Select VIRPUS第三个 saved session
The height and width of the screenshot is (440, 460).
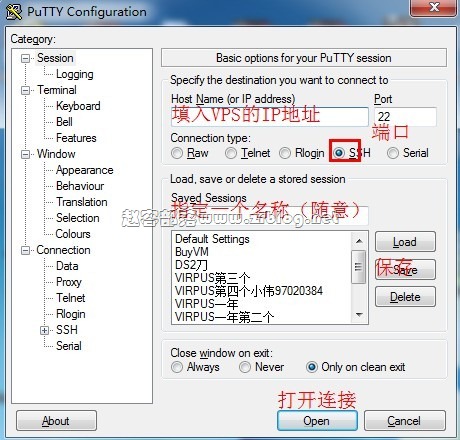212,278
